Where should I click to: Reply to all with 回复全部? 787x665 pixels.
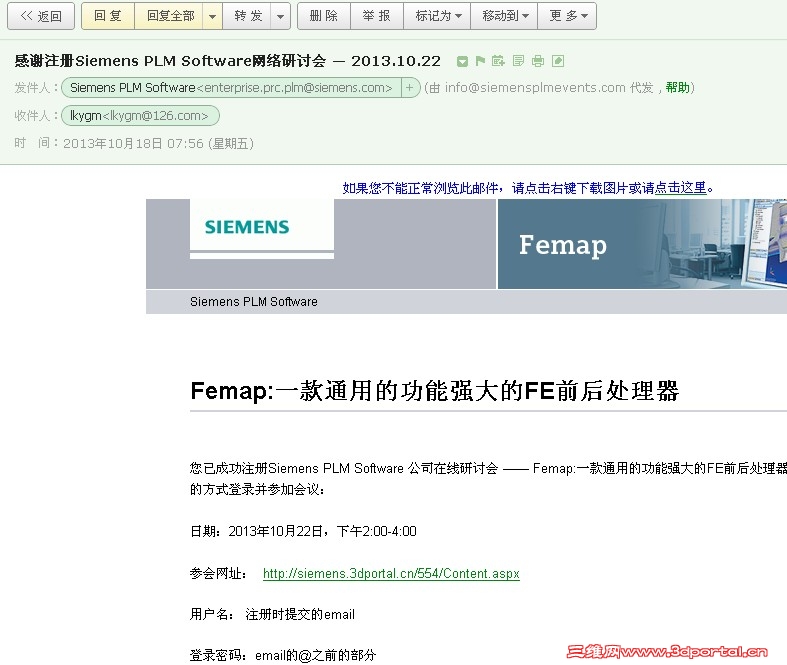pyautogui.click(x=169, y=16)
